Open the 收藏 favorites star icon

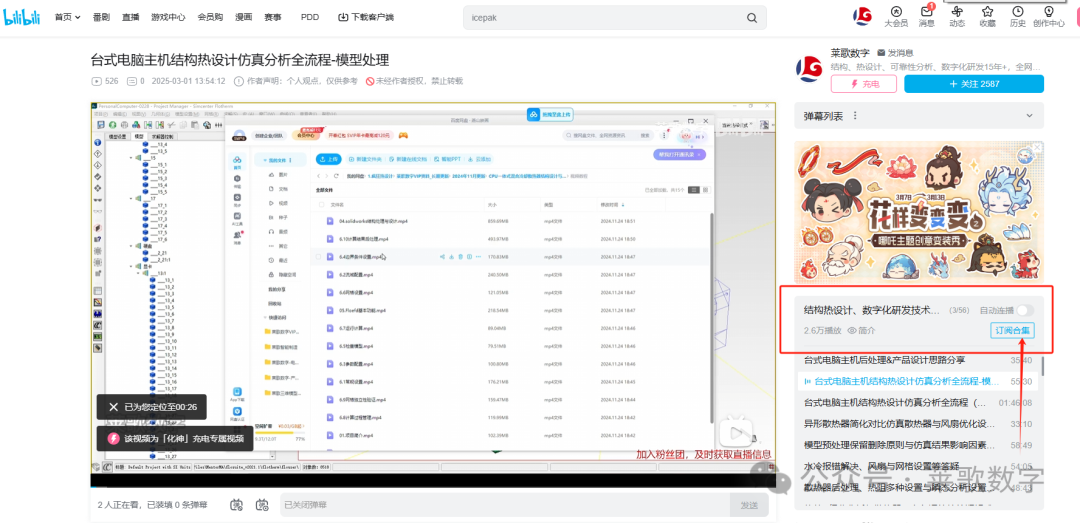point(987,14)
